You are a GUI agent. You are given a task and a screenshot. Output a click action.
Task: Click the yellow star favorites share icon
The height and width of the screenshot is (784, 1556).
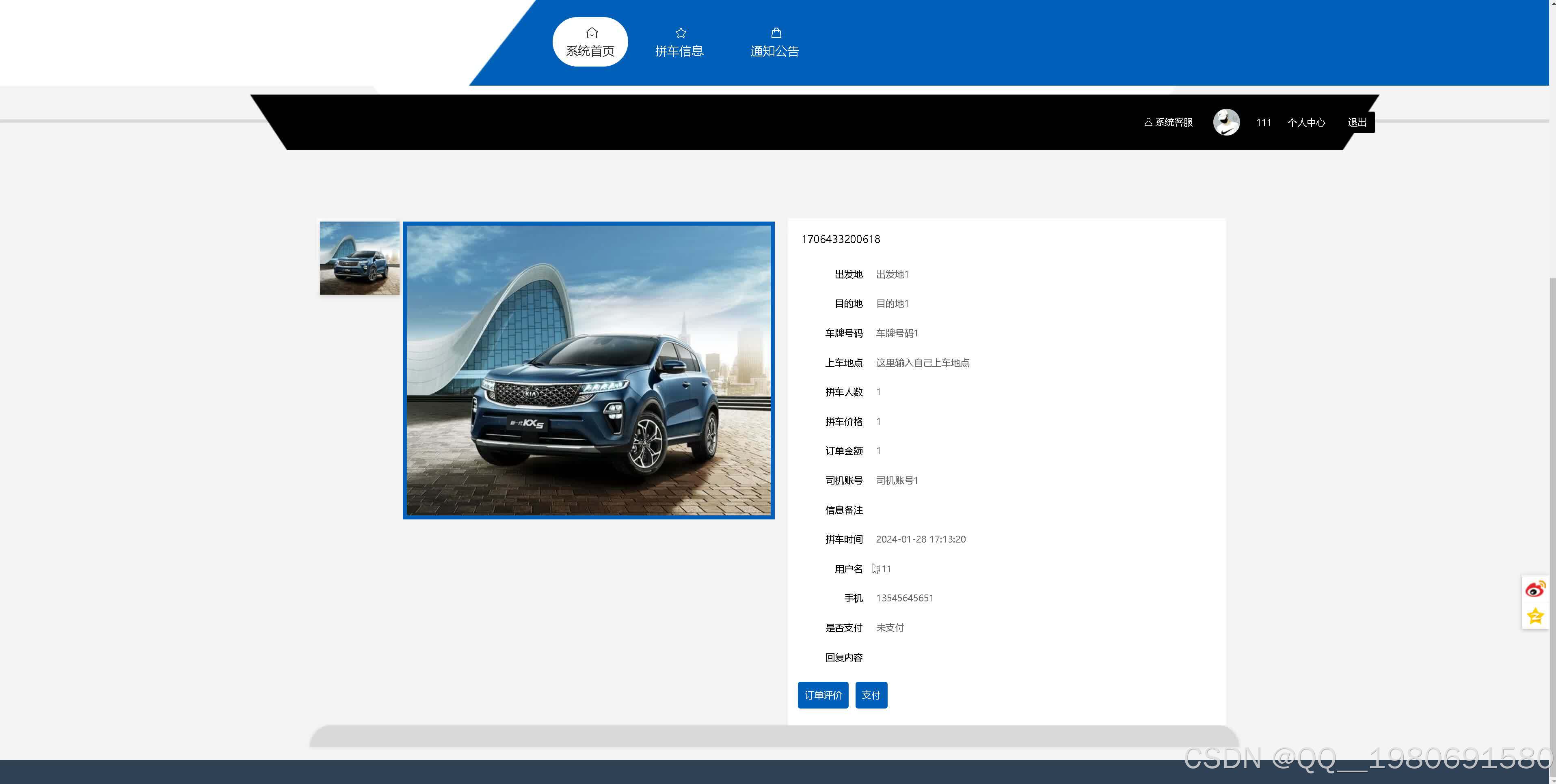tap(1535, 616)
